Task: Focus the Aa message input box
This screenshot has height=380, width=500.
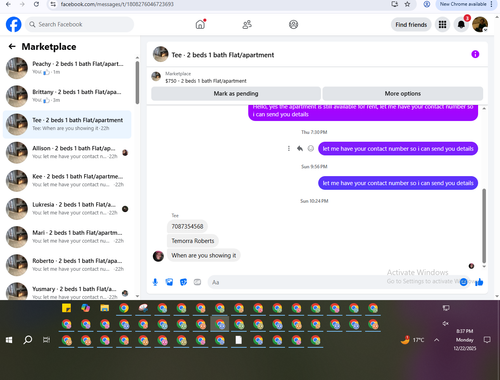Action: point(333,282)
